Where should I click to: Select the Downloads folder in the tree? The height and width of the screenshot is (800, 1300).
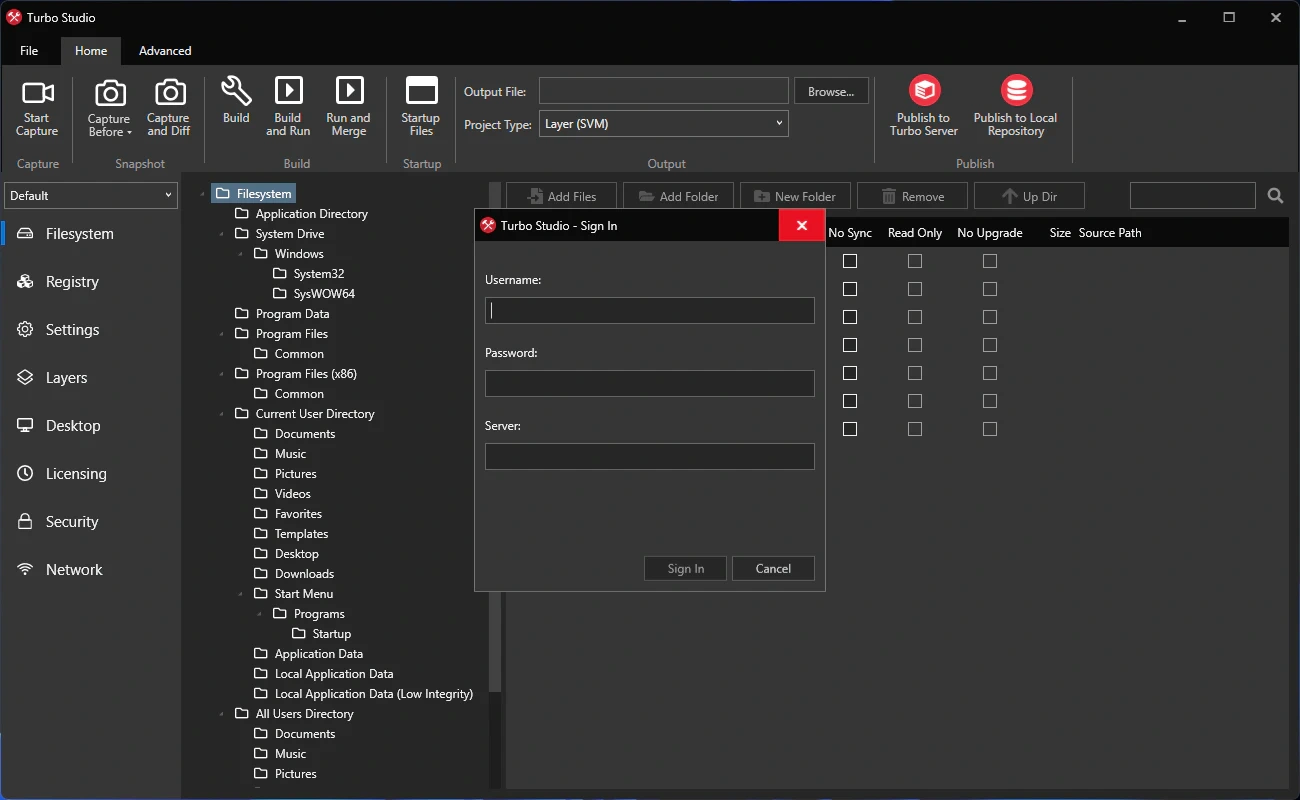294,574
